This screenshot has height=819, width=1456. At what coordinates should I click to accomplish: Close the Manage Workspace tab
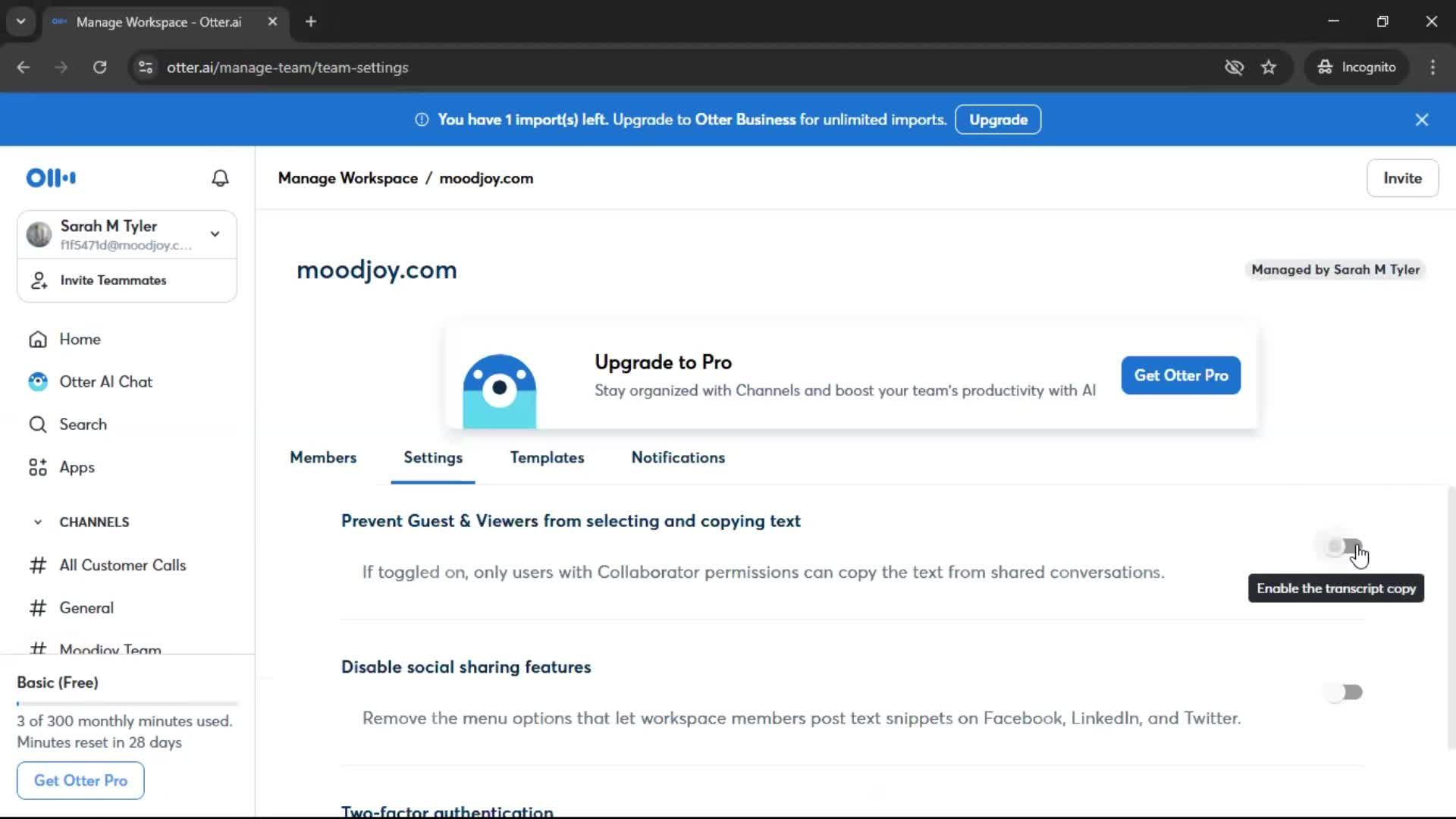272,22
